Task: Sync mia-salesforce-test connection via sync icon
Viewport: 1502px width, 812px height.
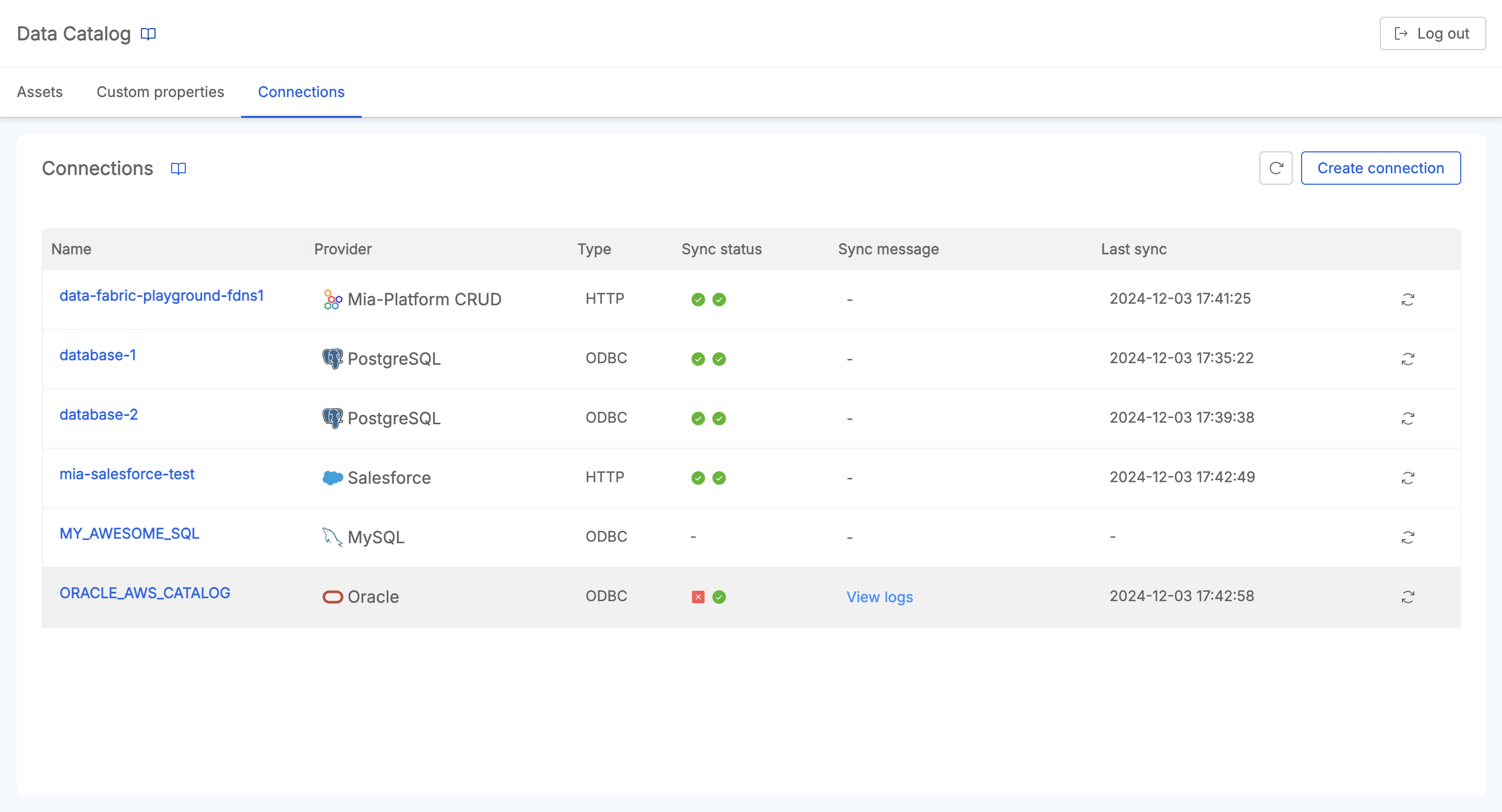Action: click(1409, 477)
